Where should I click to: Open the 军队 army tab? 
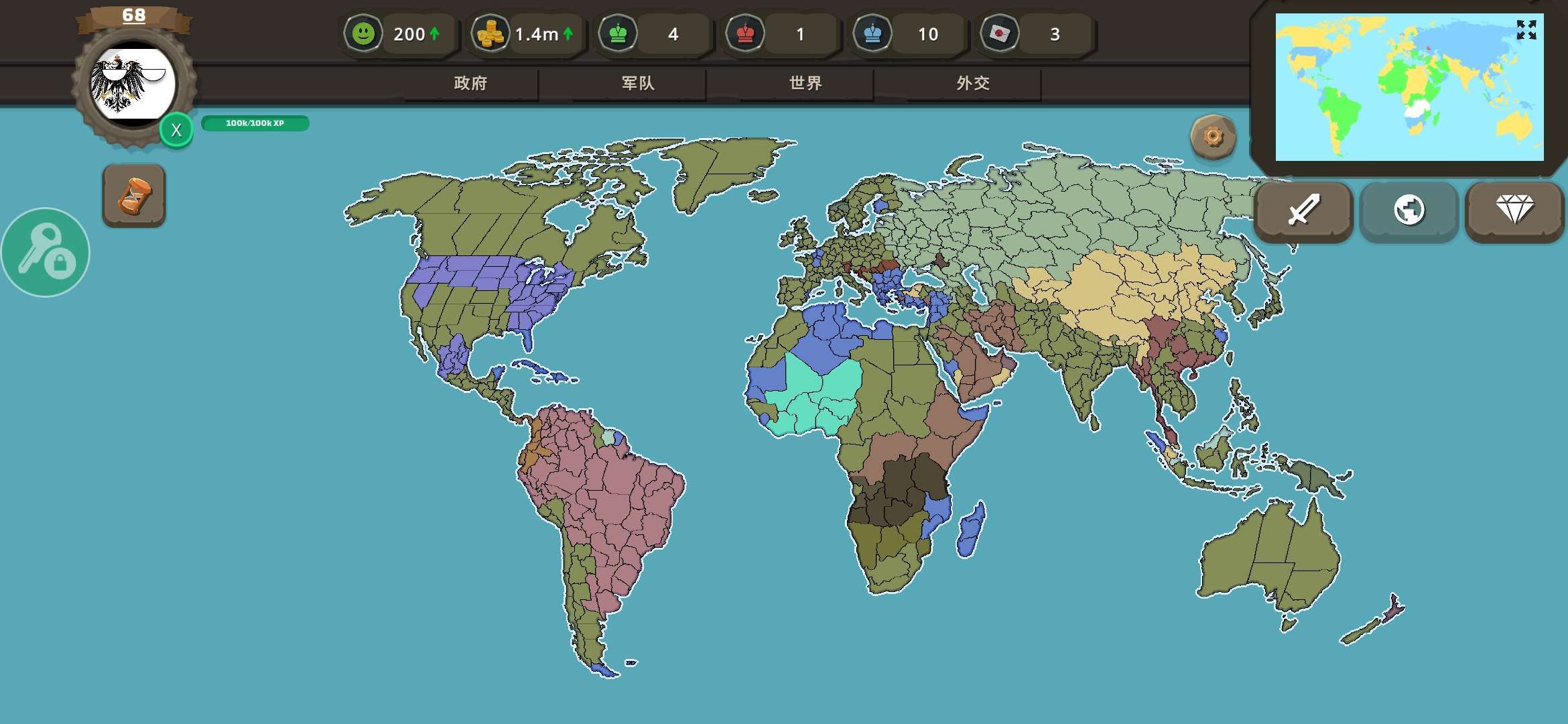click(x=638, y=83)
